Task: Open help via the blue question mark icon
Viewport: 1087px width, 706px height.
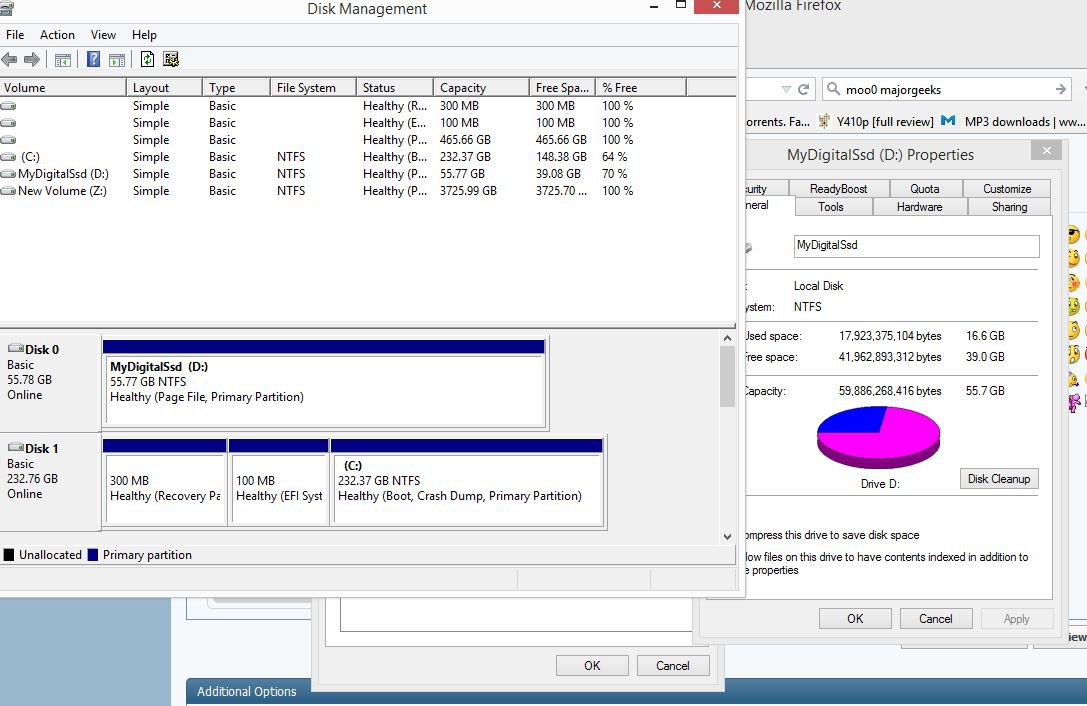Action: point(92,59)
